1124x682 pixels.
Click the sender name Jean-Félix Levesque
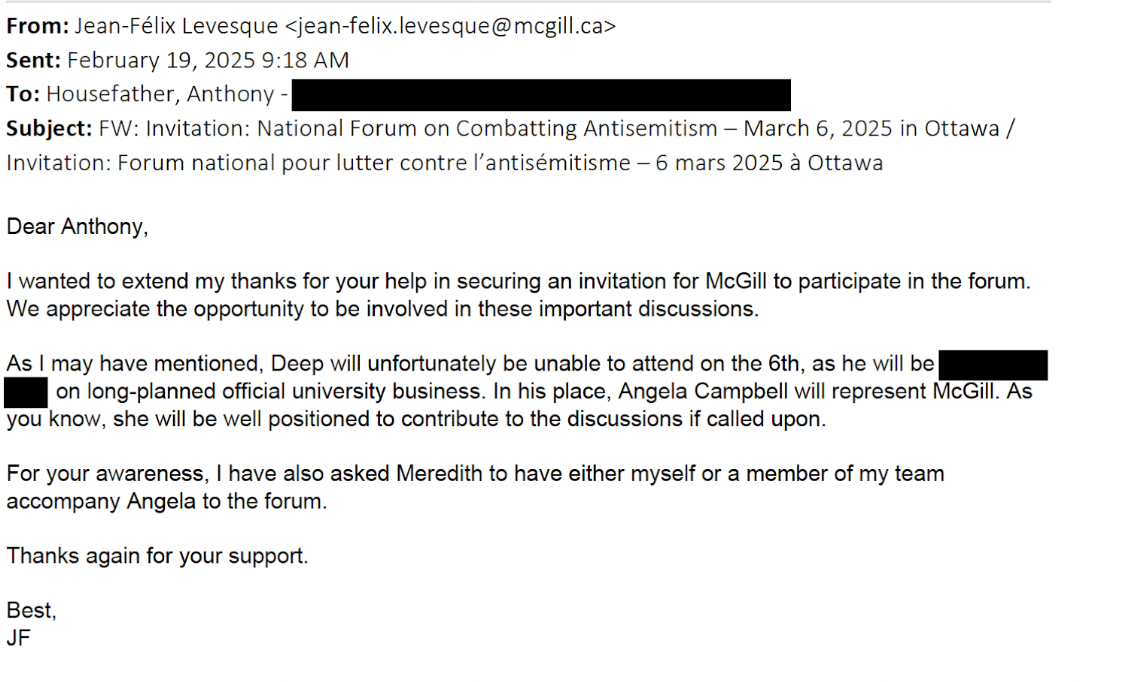[172, 26]
